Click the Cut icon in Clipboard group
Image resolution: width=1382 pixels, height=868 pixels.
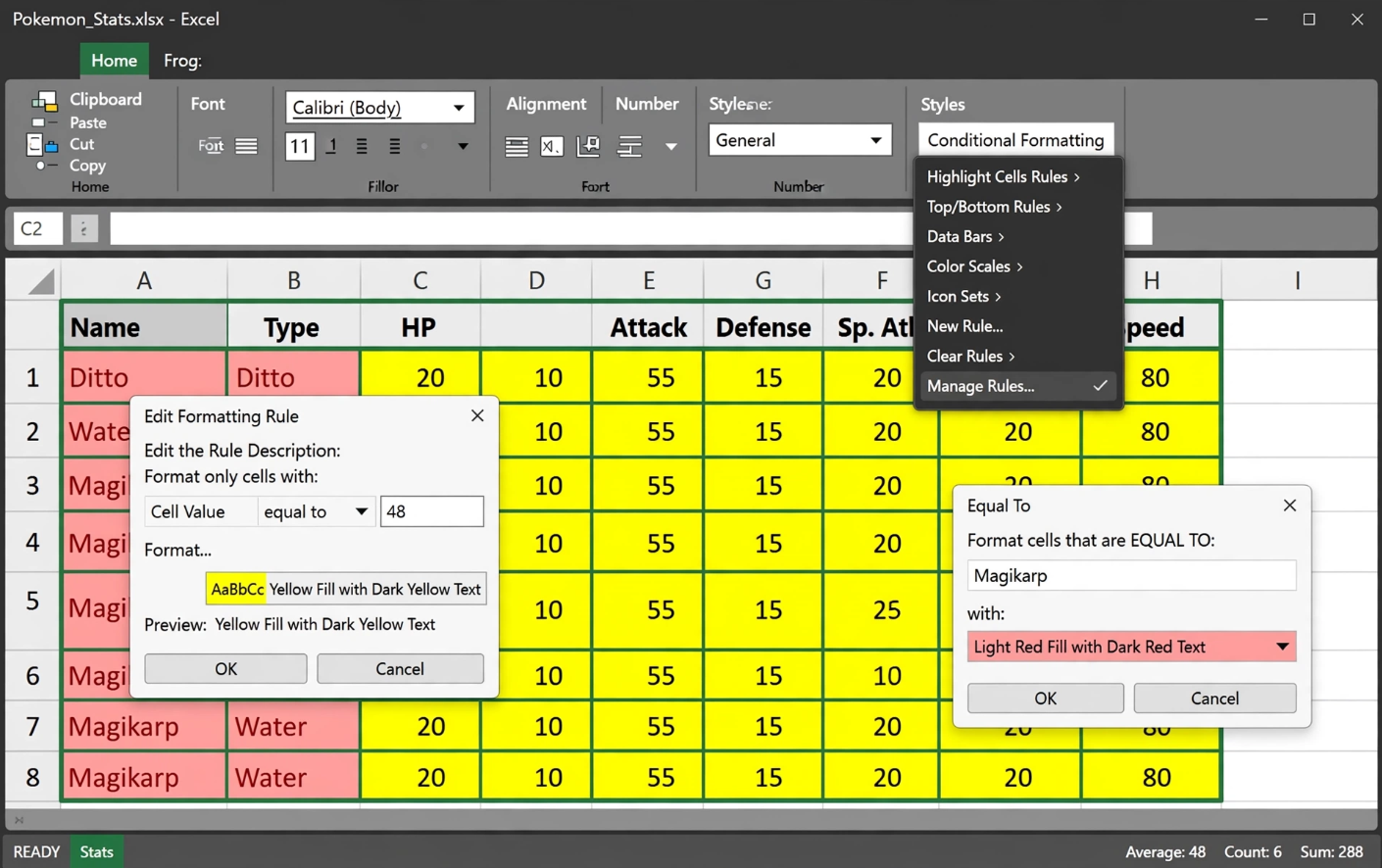click(41, 145)
